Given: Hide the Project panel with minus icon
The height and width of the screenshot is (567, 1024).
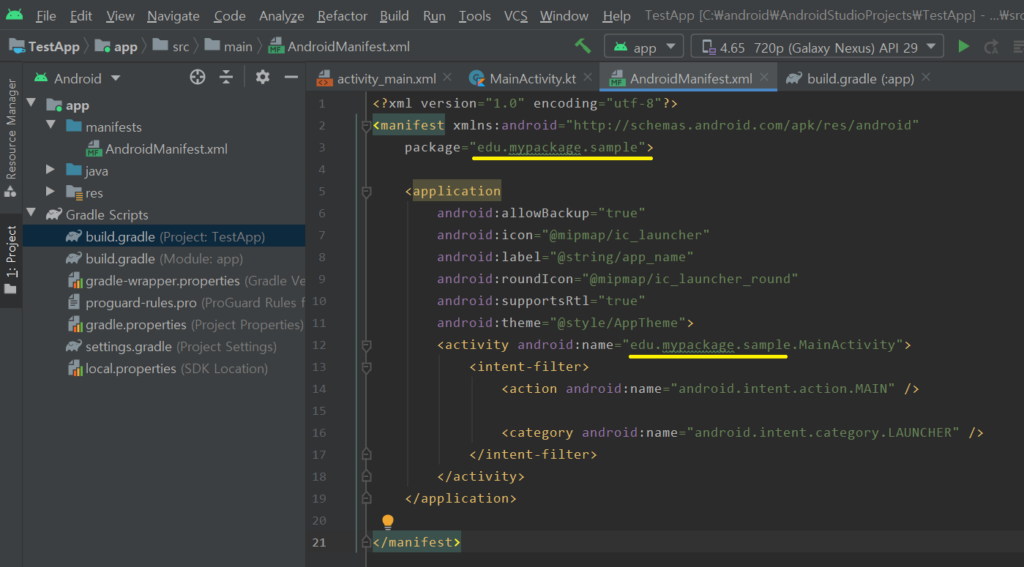Looking at the screenshot, I should [x=291, y=78].
